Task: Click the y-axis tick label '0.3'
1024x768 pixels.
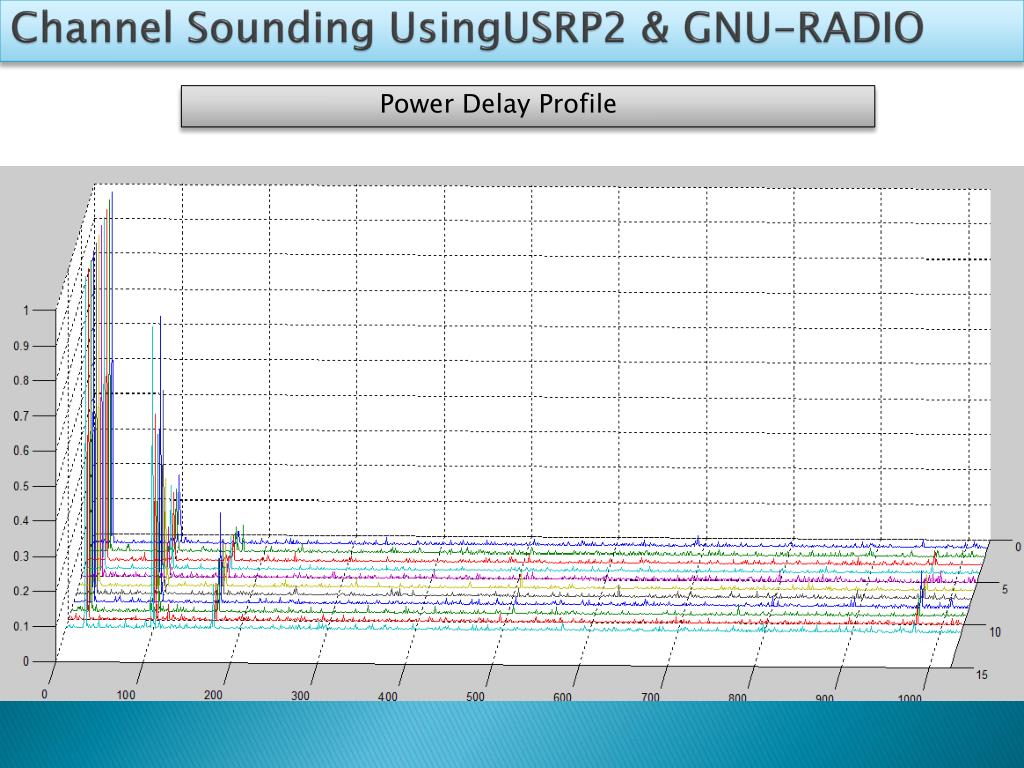Action: (x=22, y=556)
